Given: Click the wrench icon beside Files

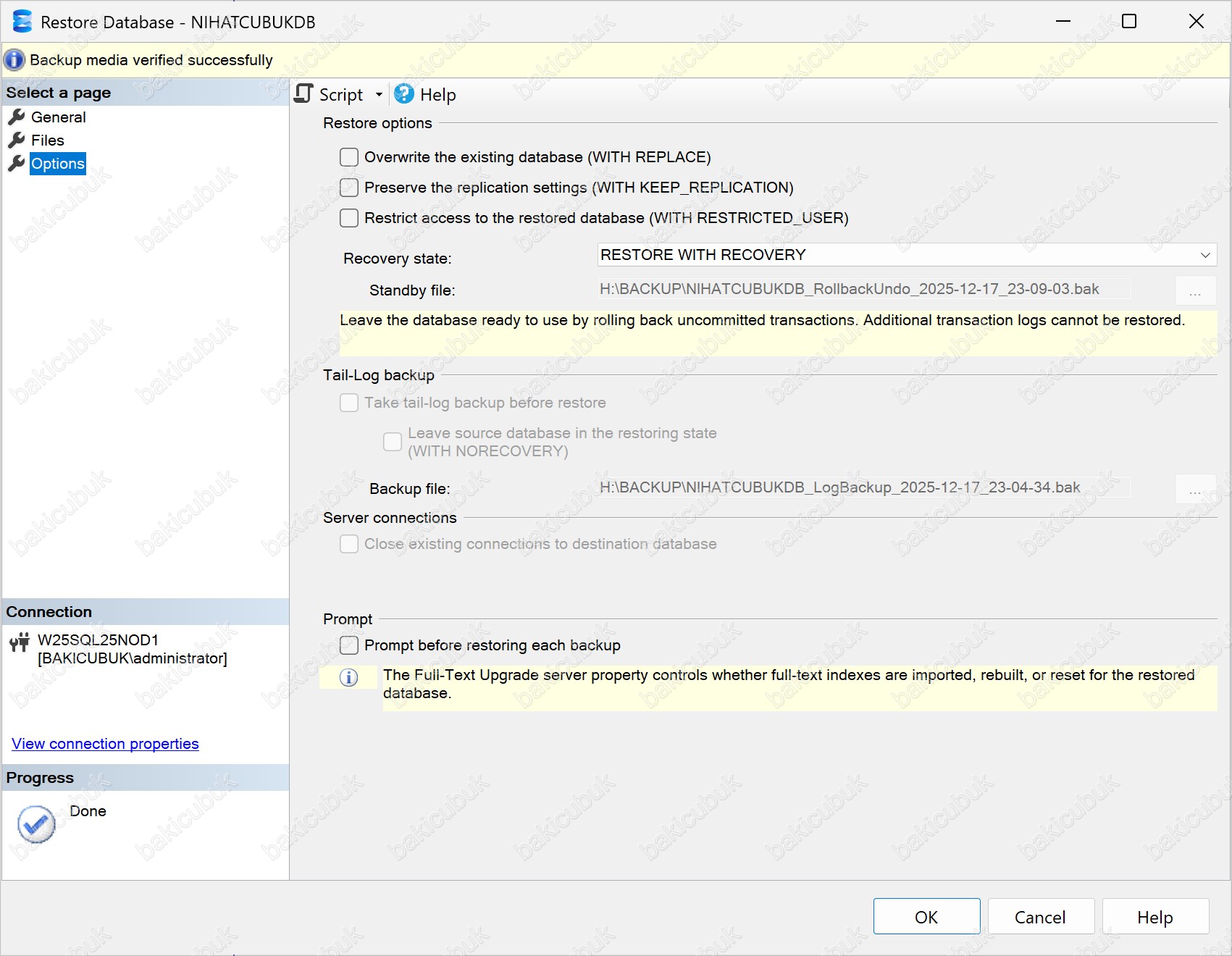Looking at the screenshot, I should pyautogui.click(x=17, y=141).
